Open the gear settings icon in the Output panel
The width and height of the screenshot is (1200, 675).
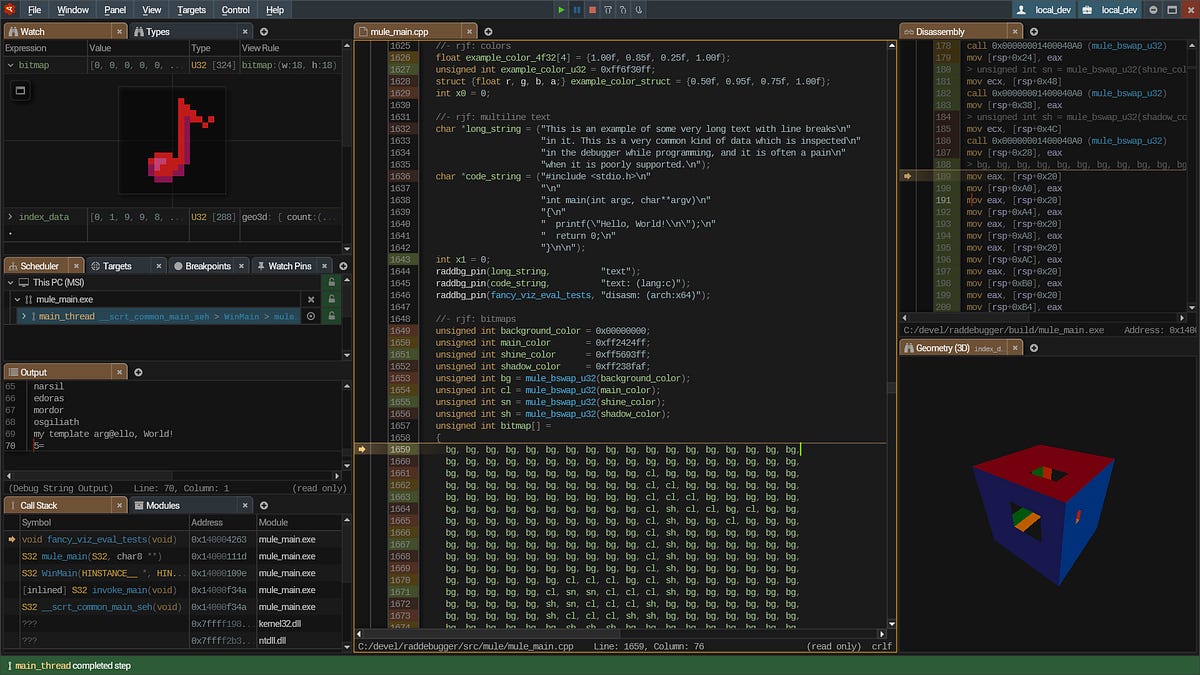[x=139, y=371]
